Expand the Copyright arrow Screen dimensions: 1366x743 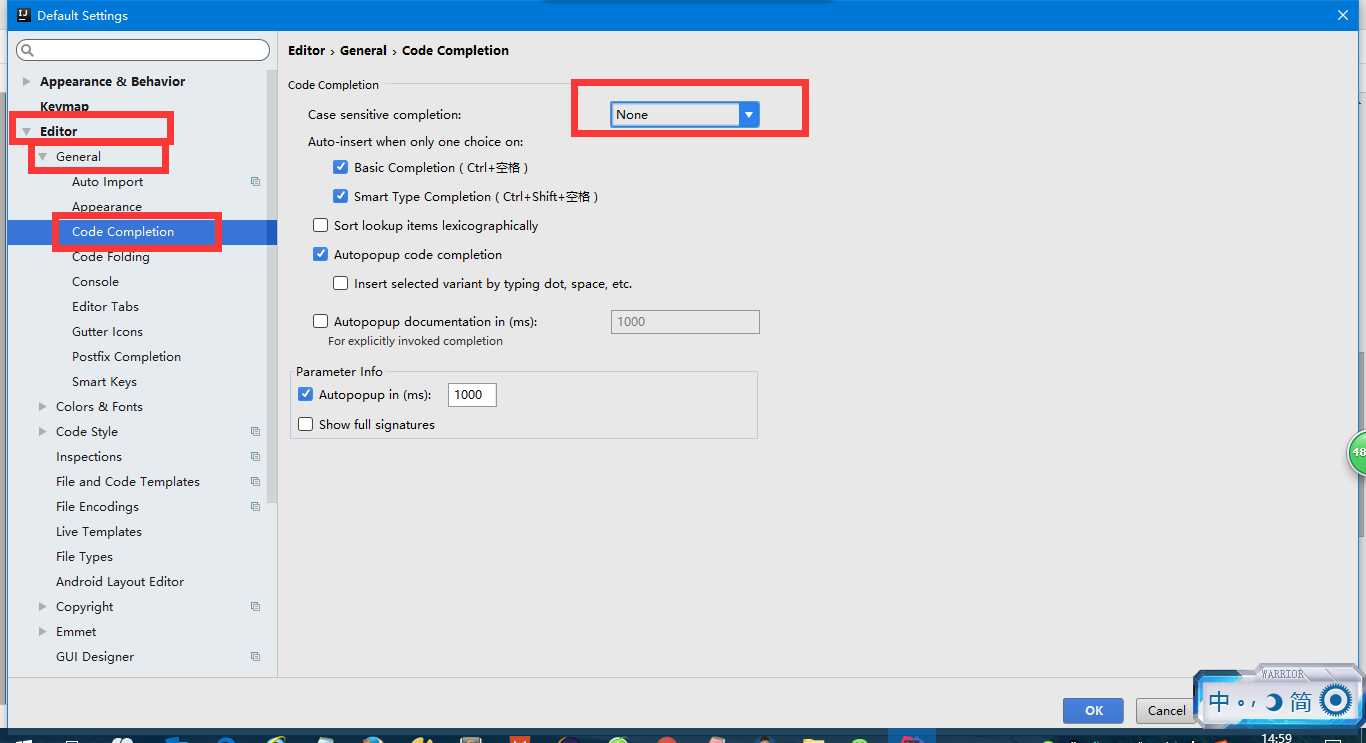click(43, 607)
